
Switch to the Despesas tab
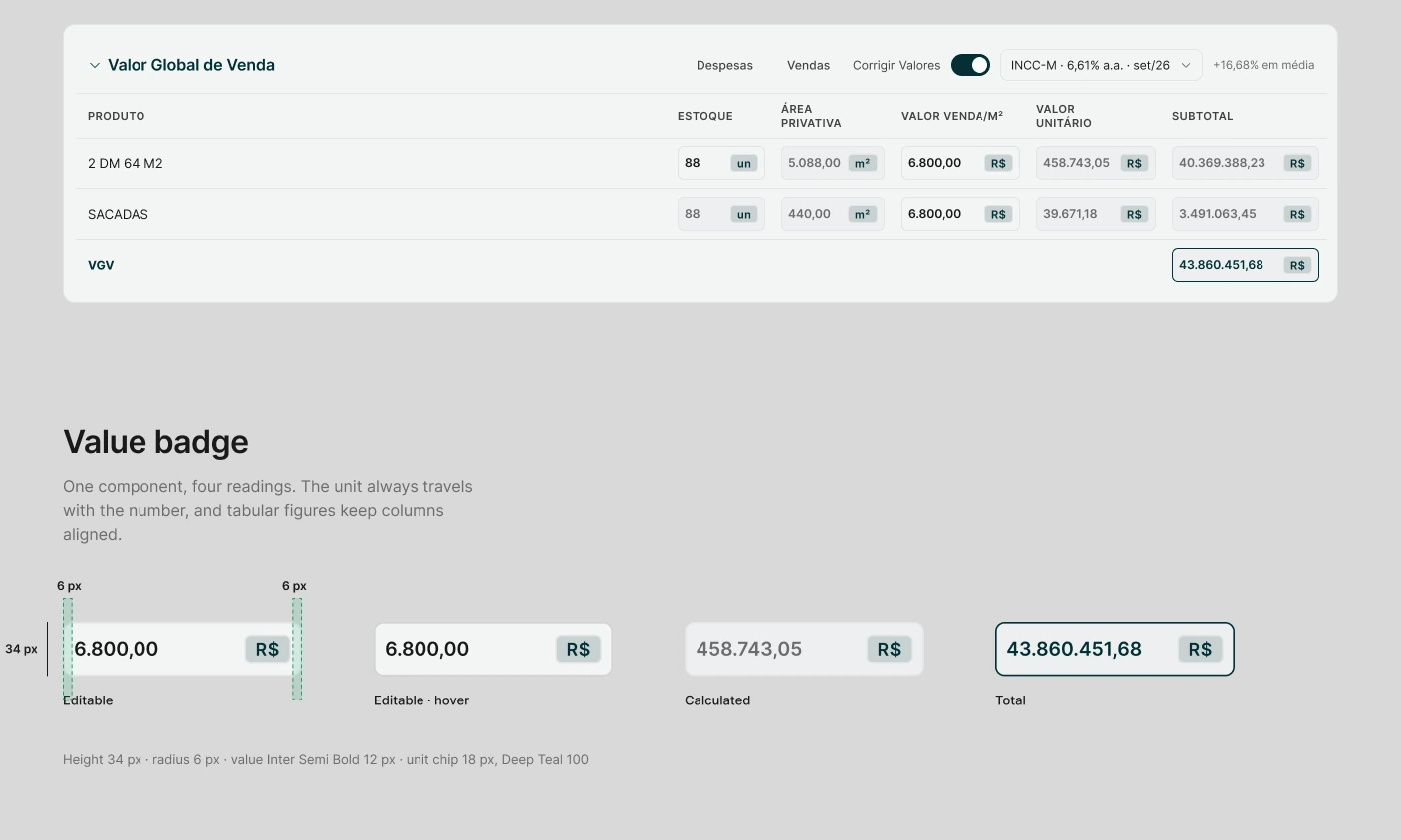tap(724, 65)
